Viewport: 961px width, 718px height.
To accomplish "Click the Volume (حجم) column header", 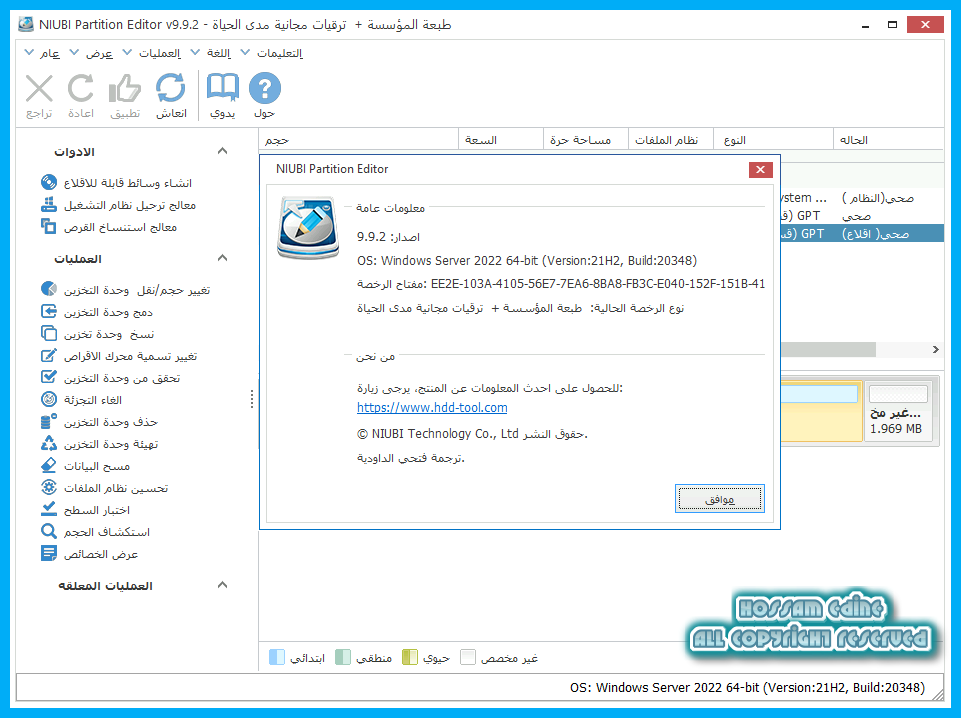I will [x=359, y=140].
